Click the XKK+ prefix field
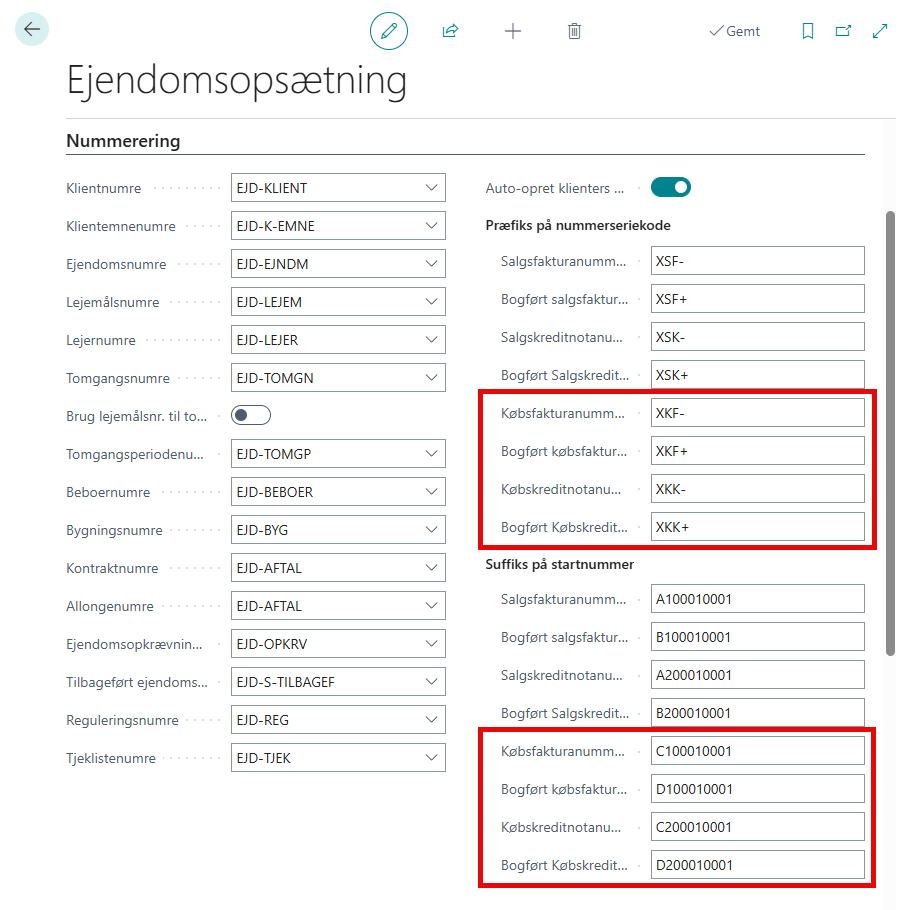The width and height of the screenshot is (901, 910). pyautogui.click(x=758, y=527)
